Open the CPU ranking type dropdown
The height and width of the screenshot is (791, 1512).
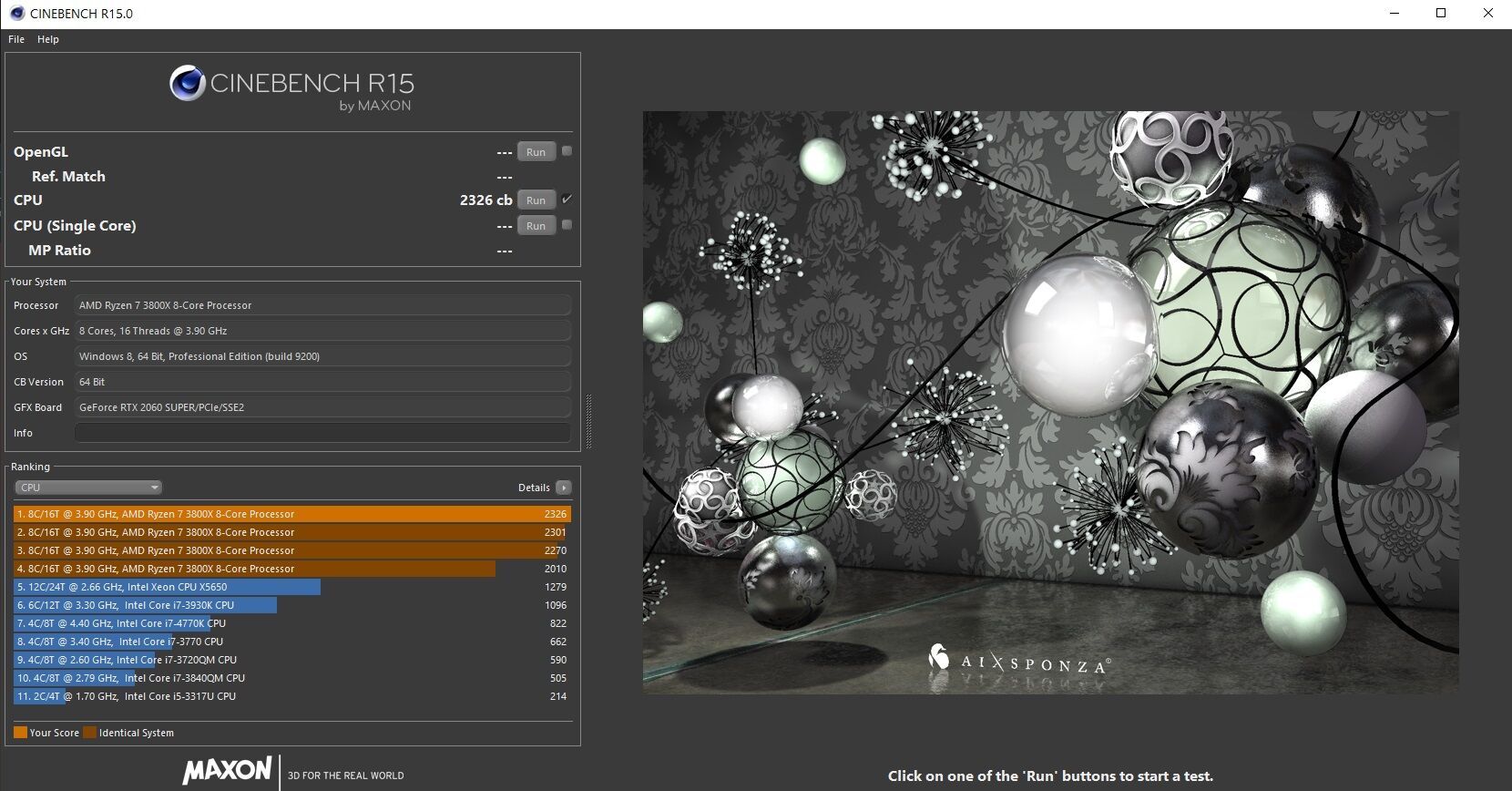click(87, 488)
